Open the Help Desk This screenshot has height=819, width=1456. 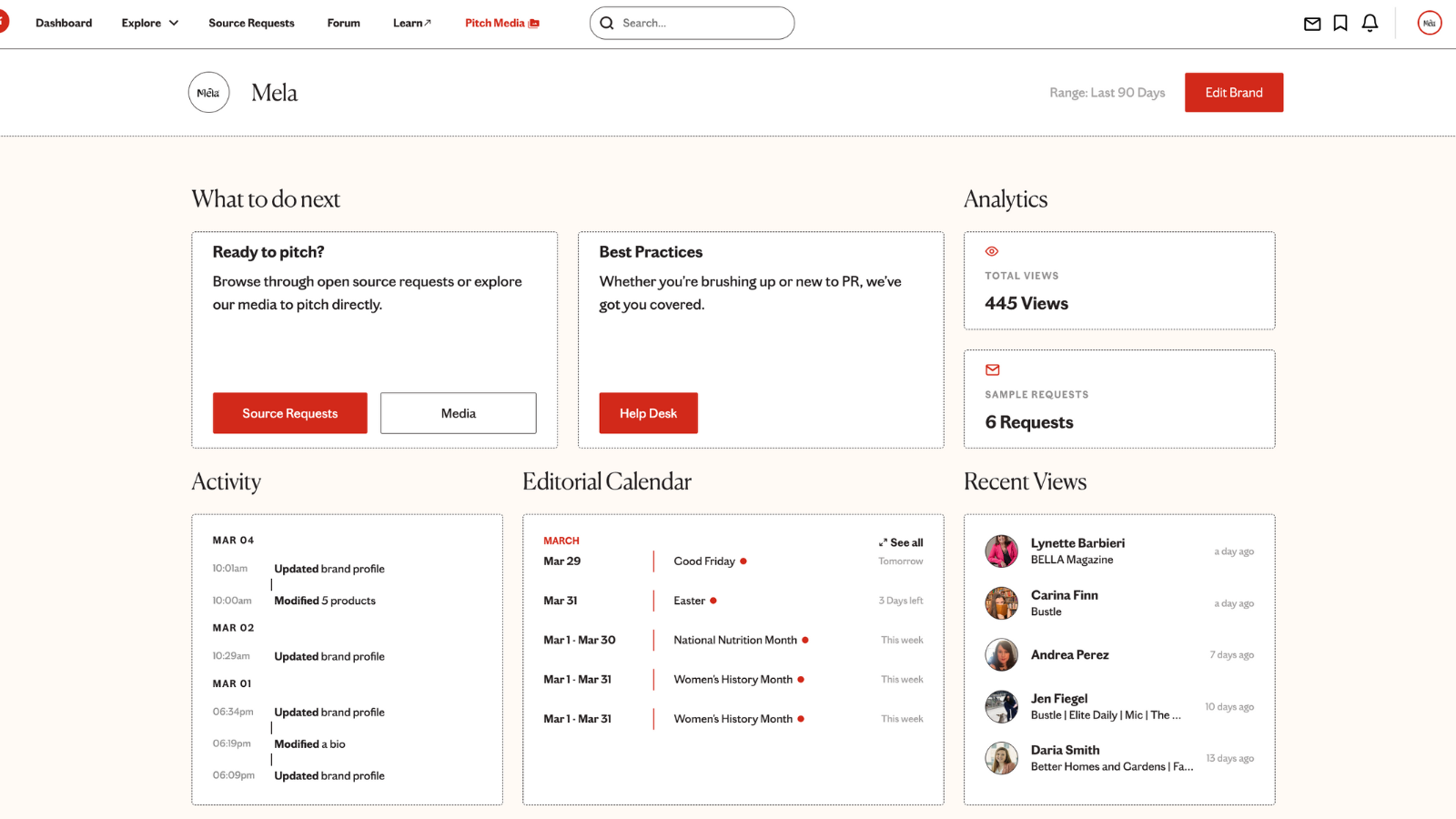point(648,412)
